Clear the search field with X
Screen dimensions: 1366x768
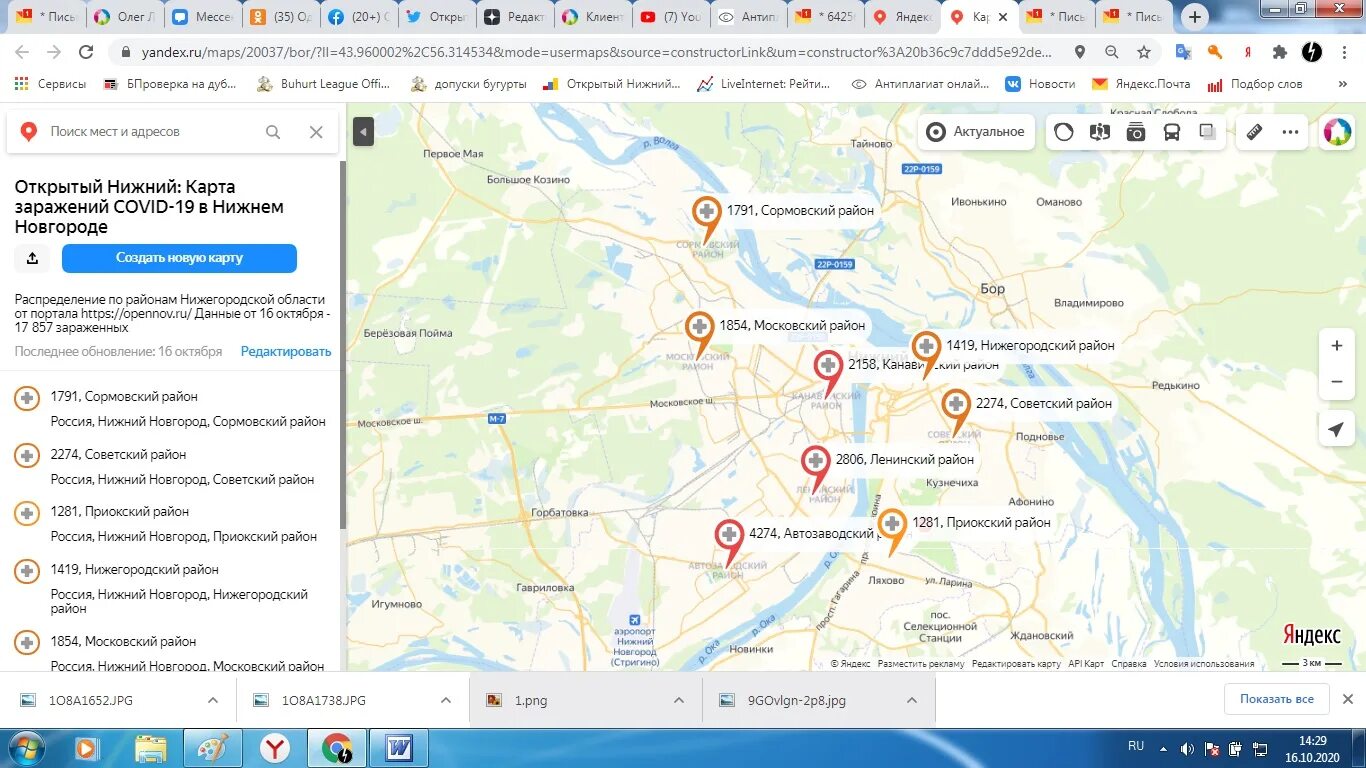(x=316, y=132)
